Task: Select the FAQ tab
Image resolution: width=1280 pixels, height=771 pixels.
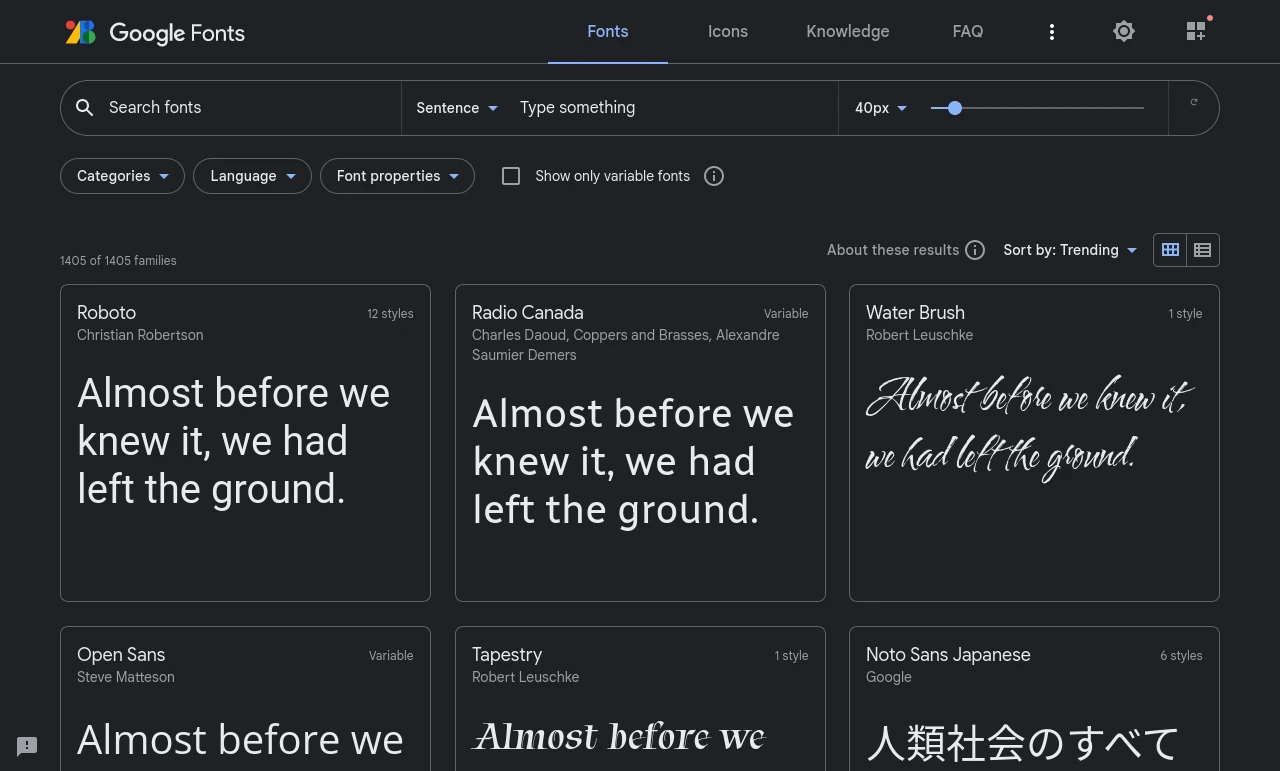Action: point(968,32)
